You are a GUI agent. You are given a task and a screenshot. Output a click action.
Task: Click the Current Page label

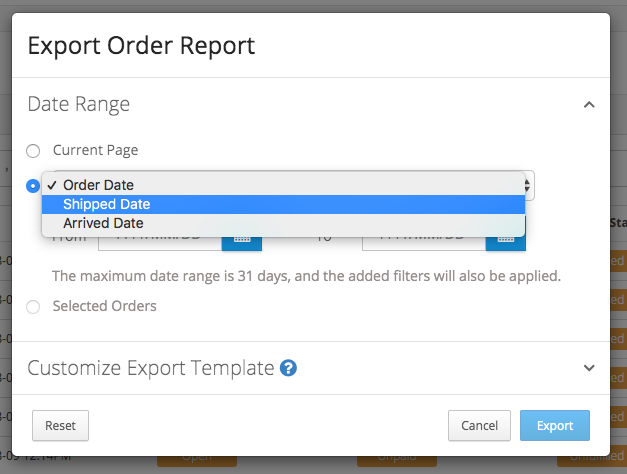click(96, 150)
